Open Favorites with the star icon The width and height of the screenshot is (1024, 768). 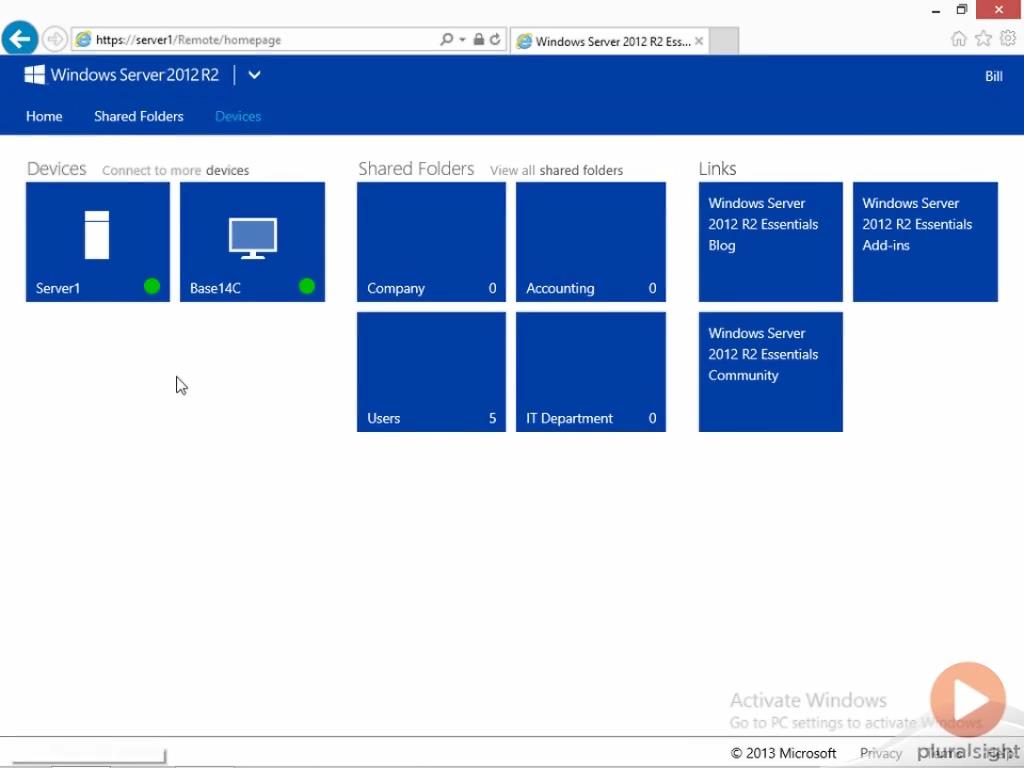983,39
